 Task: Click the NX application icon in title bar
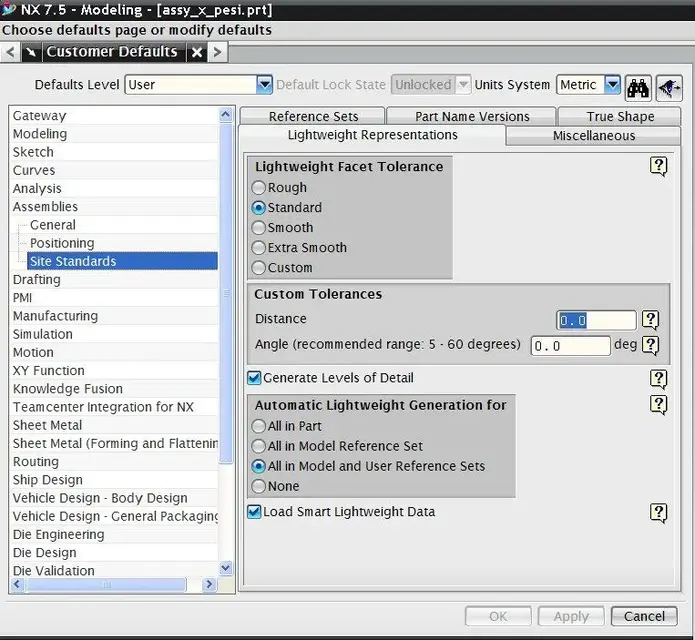tap(8, 9)
